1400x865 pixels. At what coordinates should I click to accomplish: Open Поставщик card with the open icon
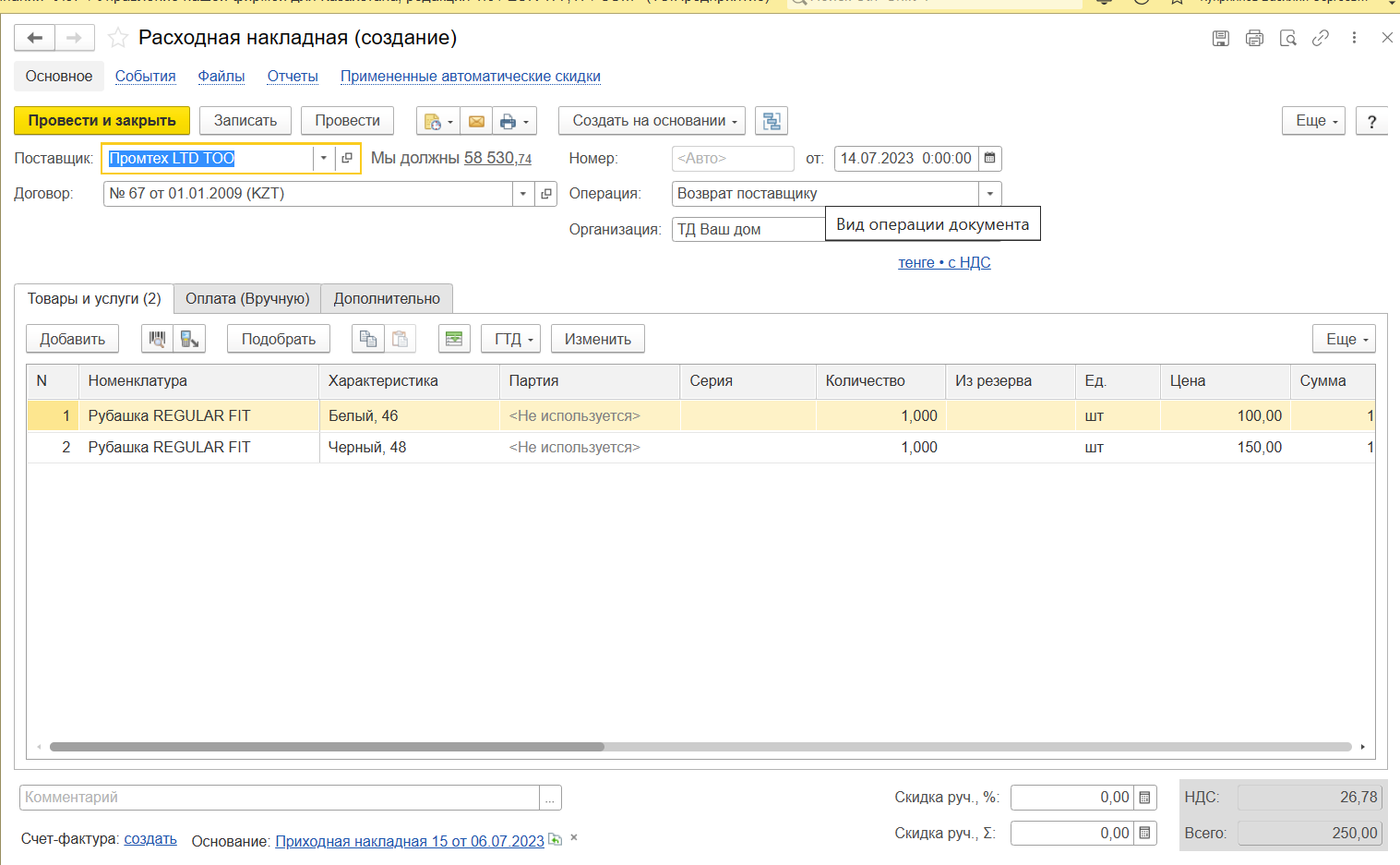click(x=347, y=158)
